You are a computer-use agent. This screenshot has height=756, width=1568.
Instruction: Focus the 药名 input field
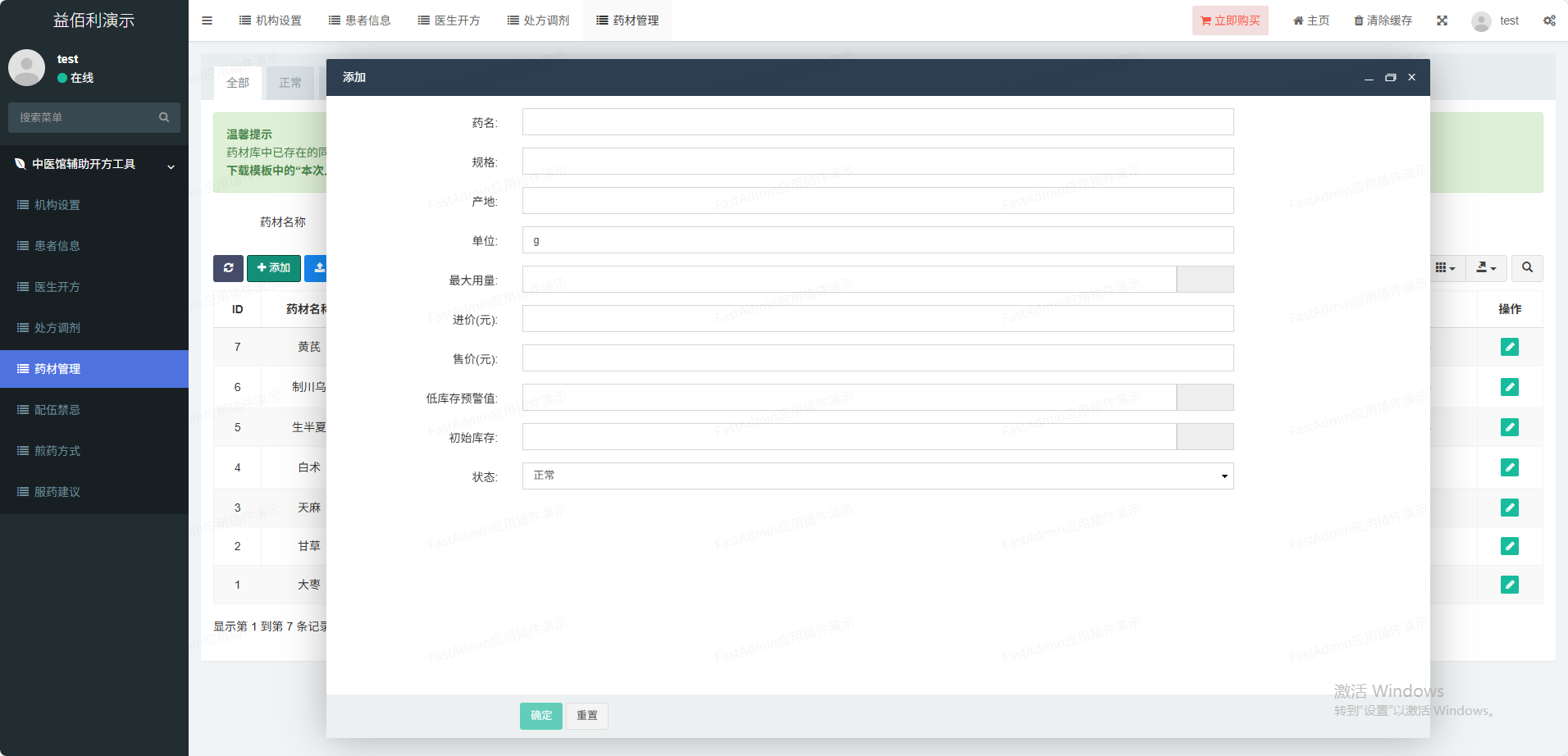(877, 122)
